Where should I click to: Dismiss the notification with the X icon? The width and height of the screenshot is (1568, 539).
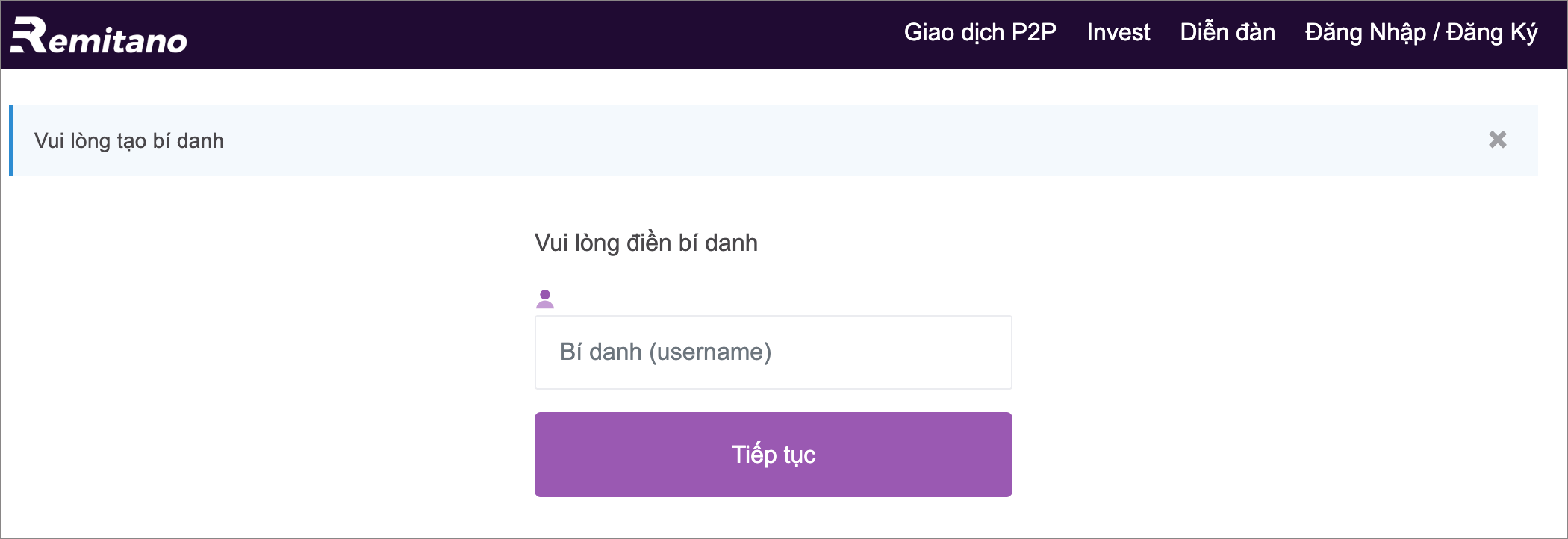(x=1497, y=140)
